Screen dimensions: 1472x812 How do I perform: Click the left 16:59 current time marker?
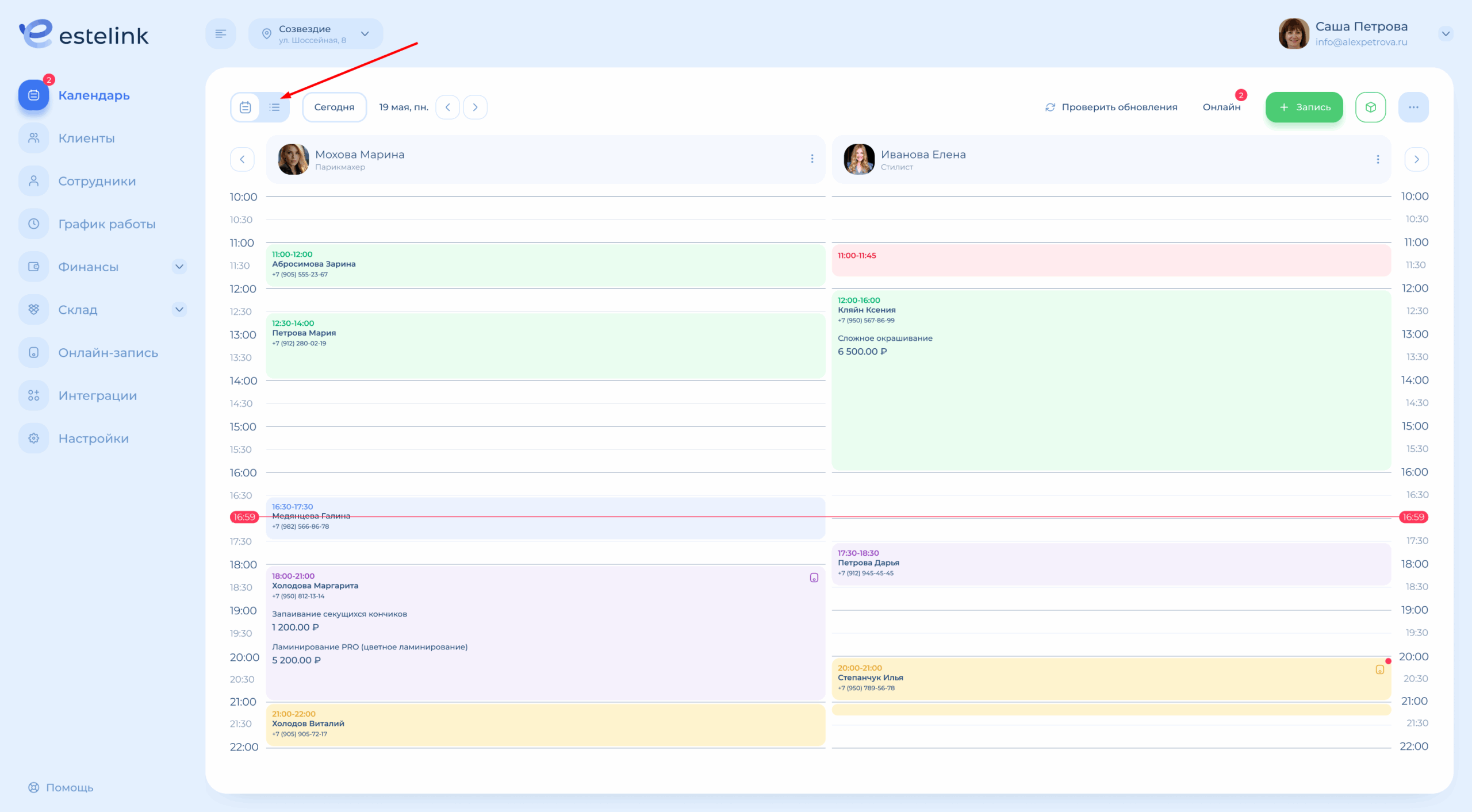tap(244, 517)
